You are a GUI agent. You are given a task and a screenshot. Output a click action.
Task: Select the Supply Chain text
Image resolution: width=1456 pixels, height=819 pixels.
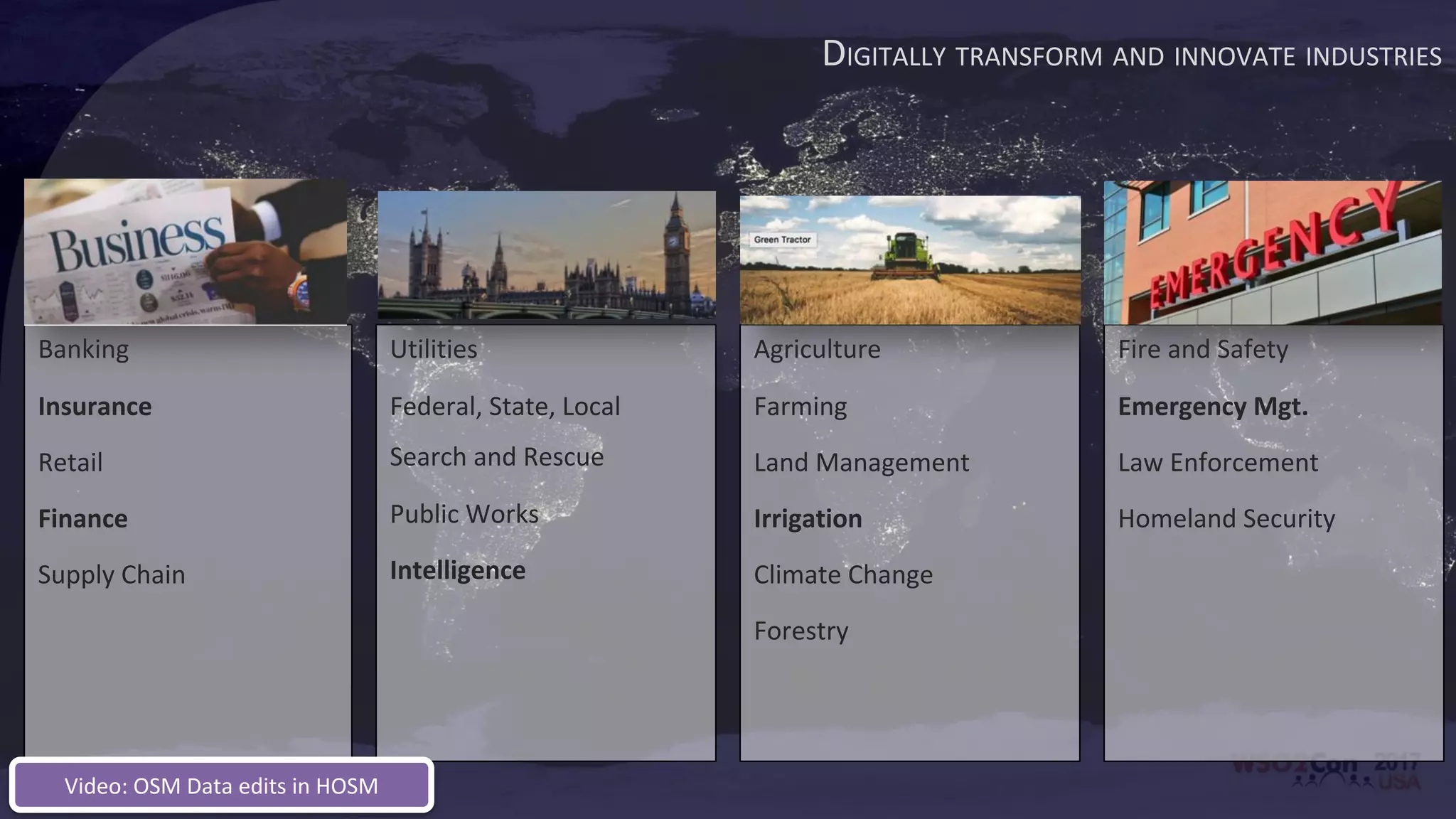click(x=112, y=575)
